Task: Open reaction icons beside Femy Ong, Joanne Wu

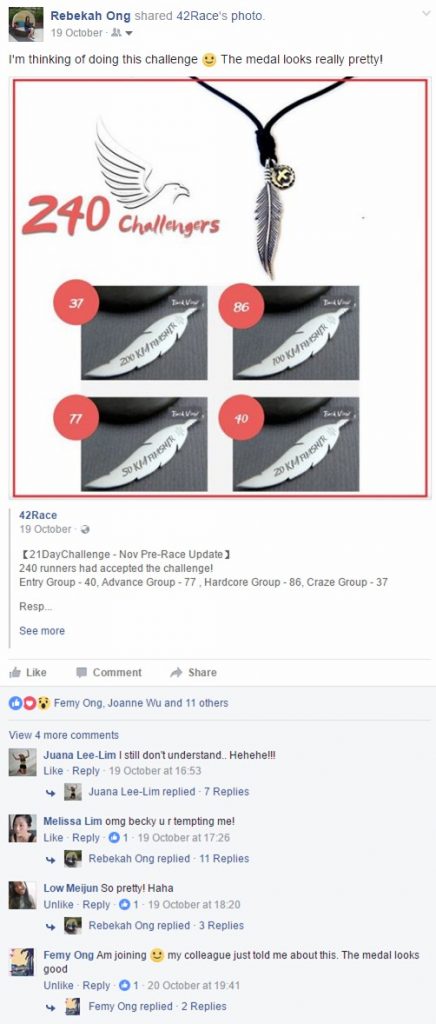Action: pos(29,703)
